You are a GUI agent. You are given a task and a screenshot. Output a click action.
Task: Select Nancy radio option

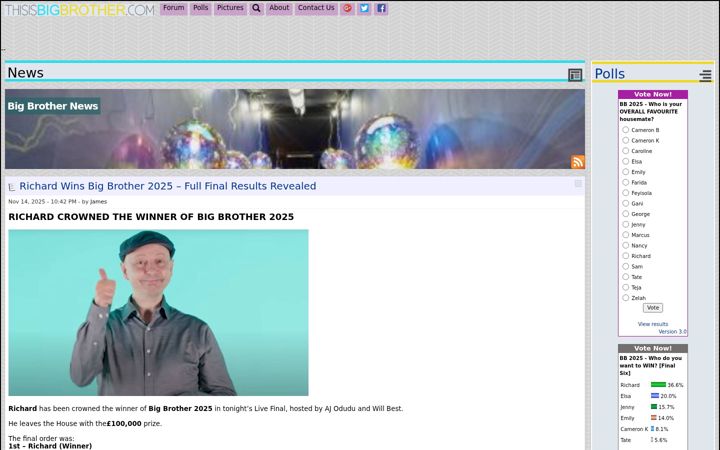pos(625,245)
